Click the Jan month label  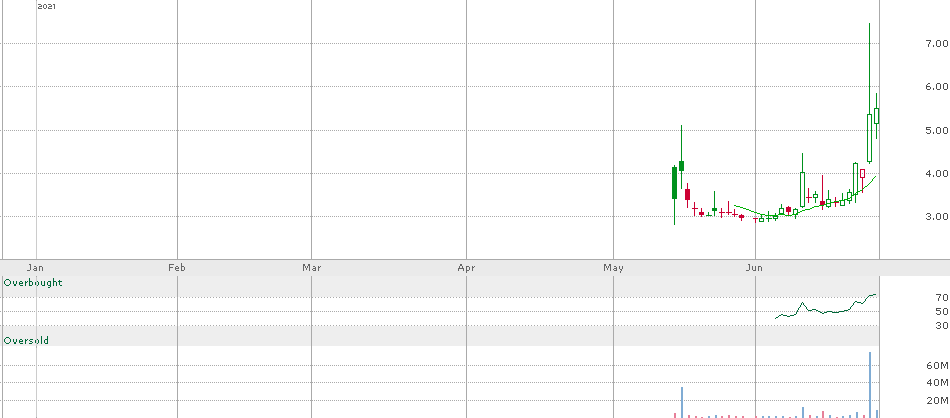click(x=36, y=268)
